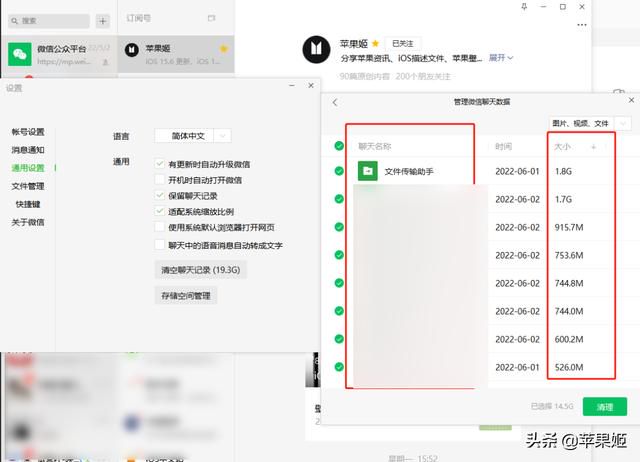640x462 pixels.
Task: Uncheck the row sized 526.0M
Action: (339, 367)
